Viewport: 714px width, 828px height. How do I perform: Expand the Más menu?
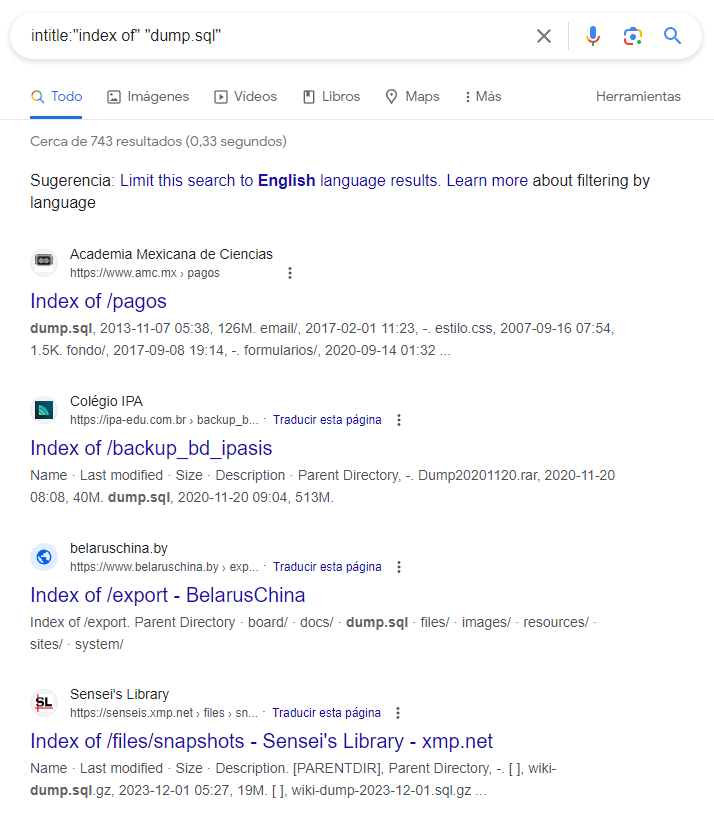(x=483, y=97)
